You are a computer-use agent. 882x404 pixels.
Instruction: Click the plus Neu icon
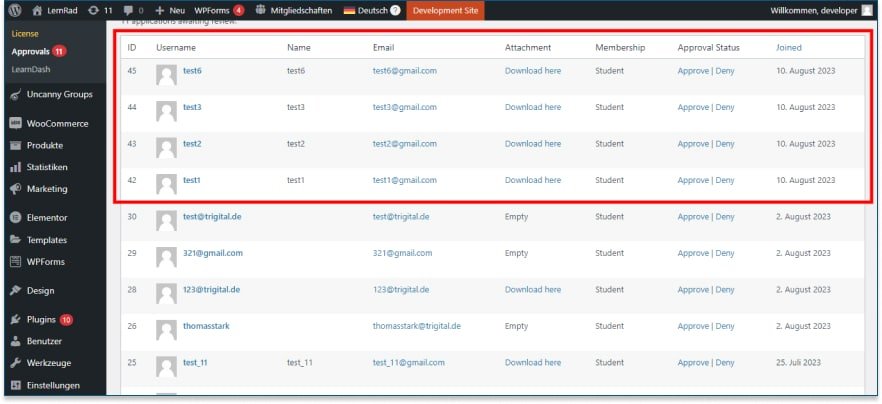pos(160,10)
